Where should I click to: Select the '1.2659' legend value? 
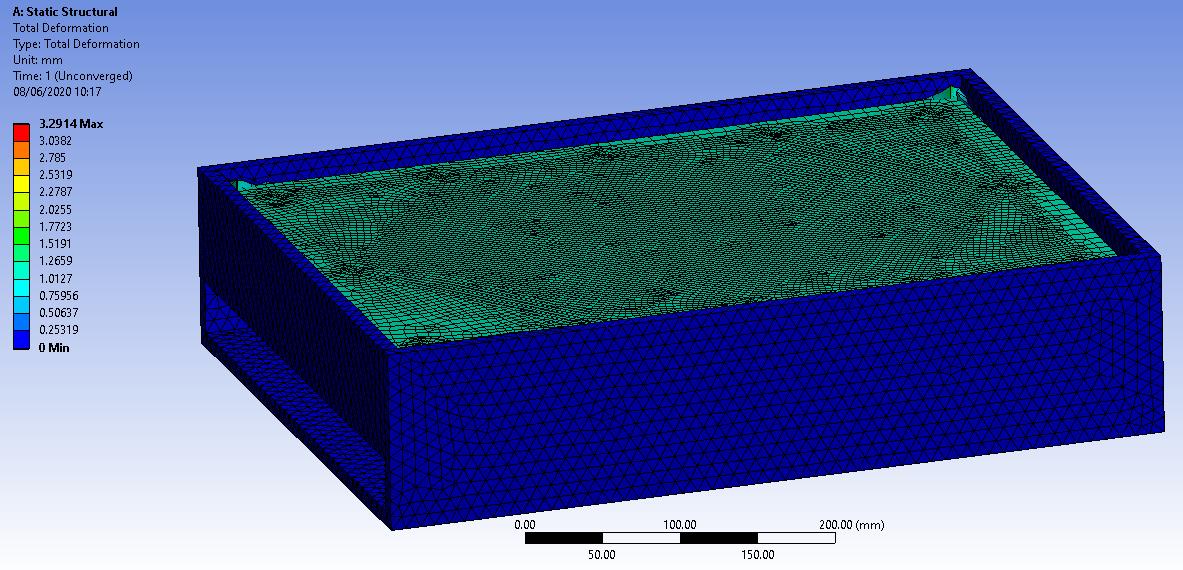click(54, 261)
